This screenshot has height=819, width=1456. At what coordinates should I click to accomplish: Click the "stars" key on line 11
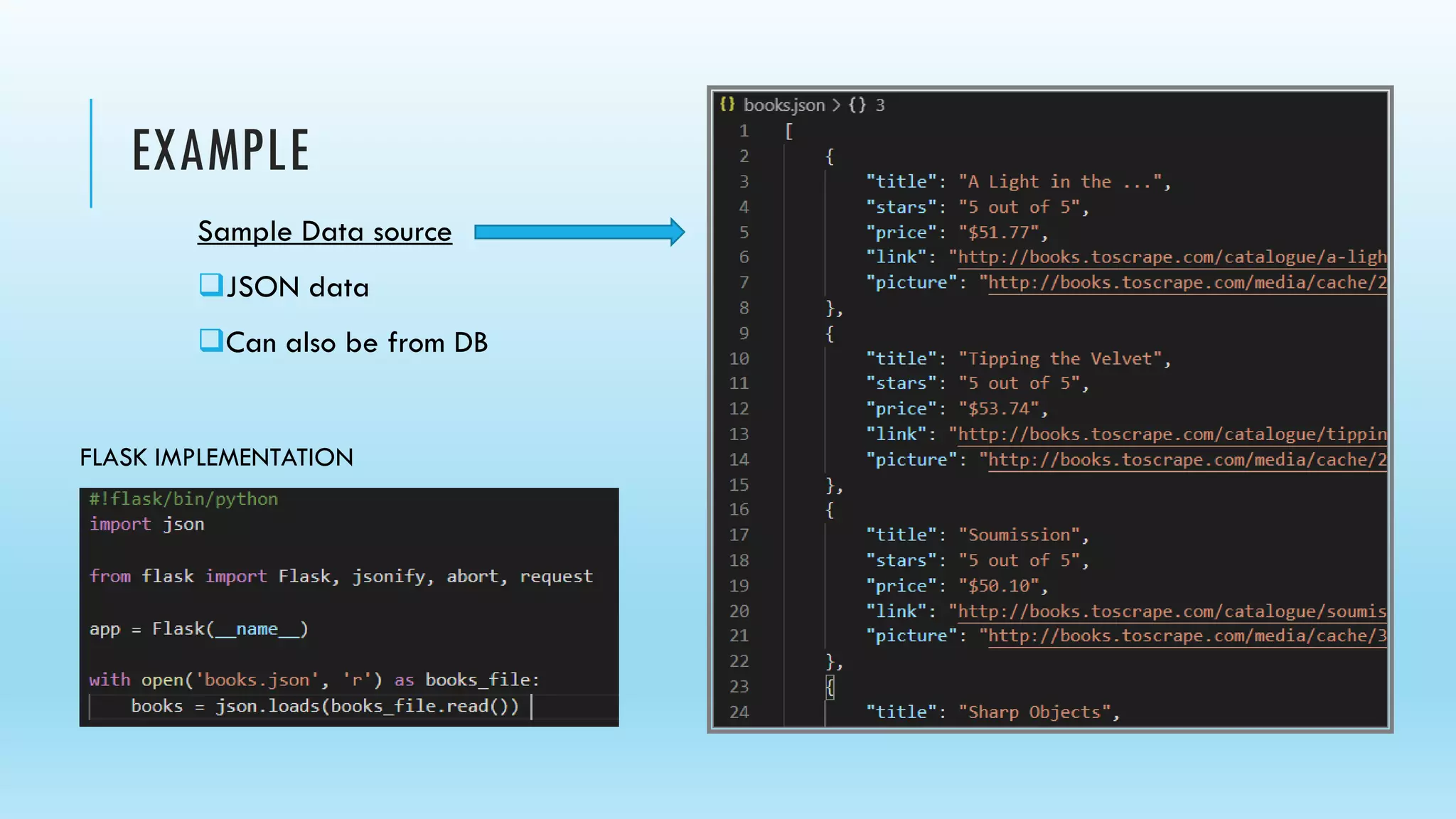tap(901, 384)
